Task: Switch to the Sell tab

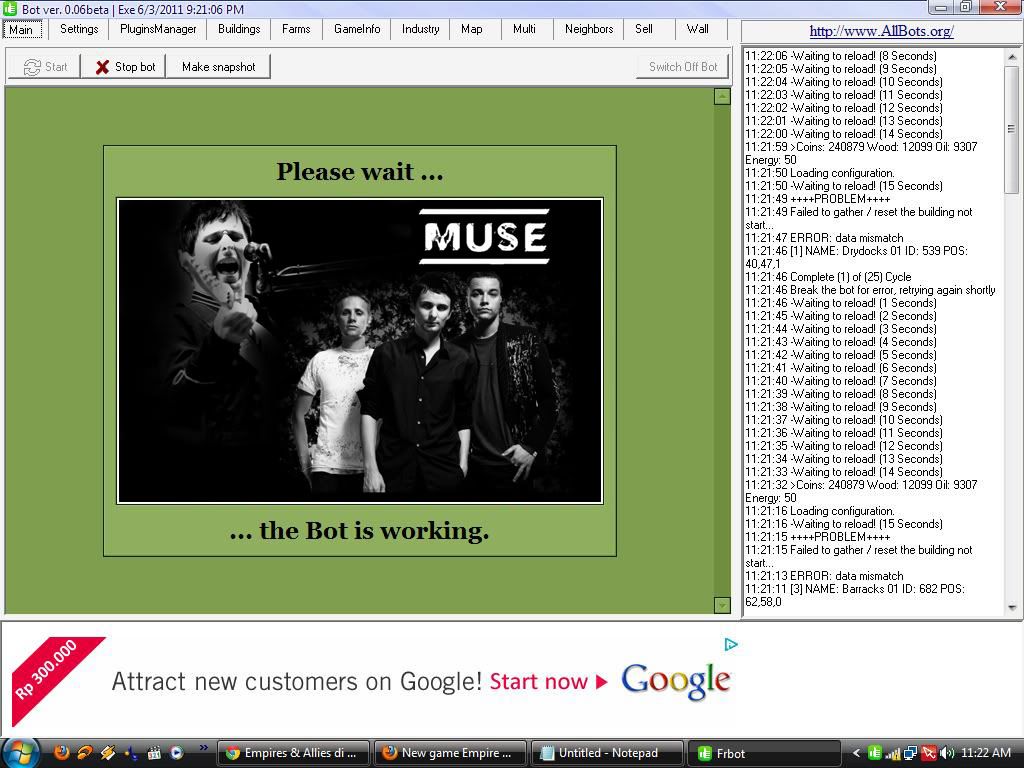Action: [x=644, y=29]
